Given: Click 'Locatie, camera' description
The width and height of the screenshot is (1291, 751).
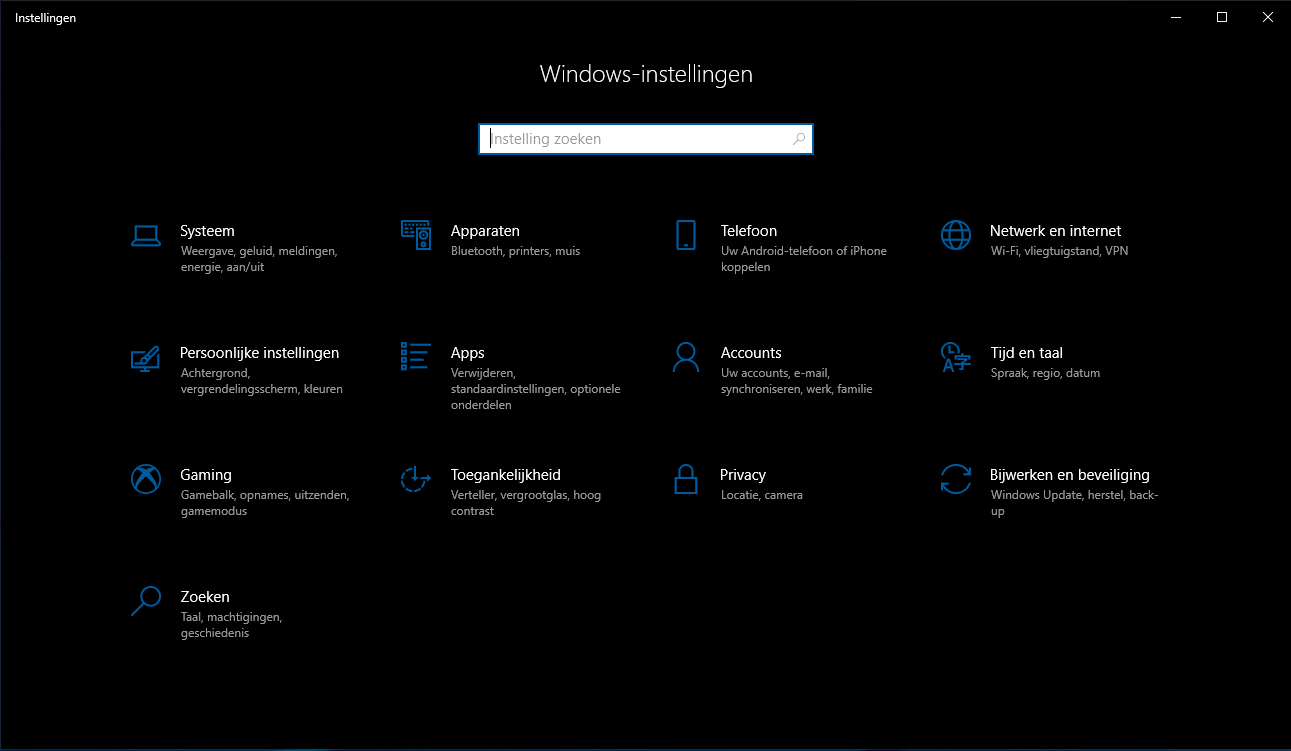Looking at the screenshot, I should tap(762, 495).
